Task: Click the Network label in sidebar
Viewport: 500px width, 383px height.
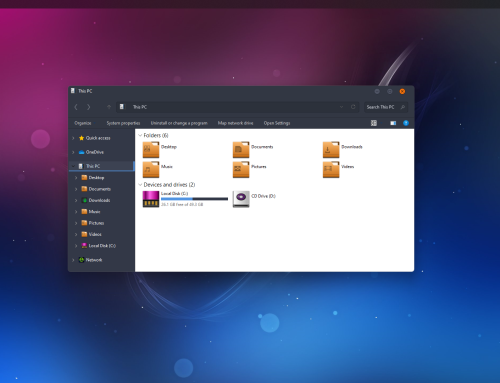Action: point(94,260)
